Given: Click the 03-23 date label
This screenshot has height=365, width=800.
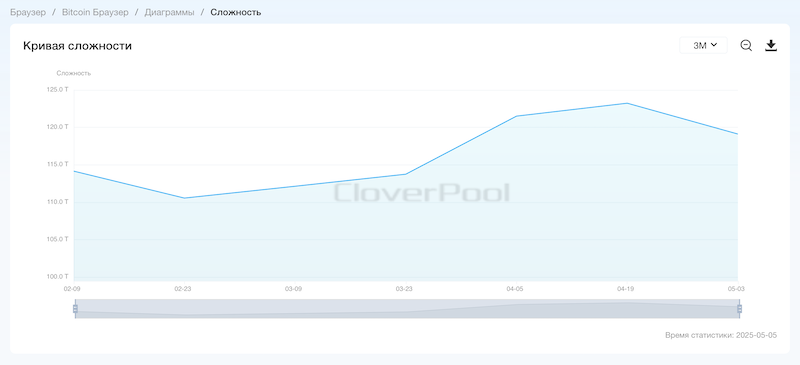Looking at the screenshot, I should pyautogui.click(x=404, y=289).
